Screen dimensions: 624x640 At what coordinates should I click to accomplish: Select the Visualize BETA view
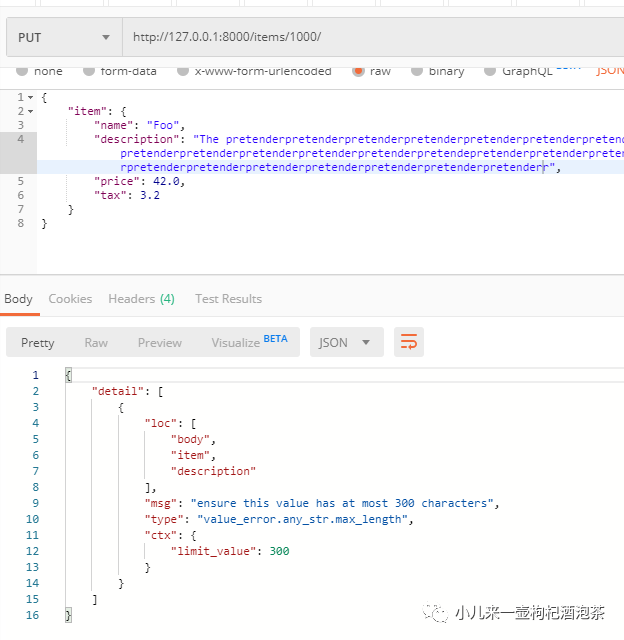click(249, 342)
